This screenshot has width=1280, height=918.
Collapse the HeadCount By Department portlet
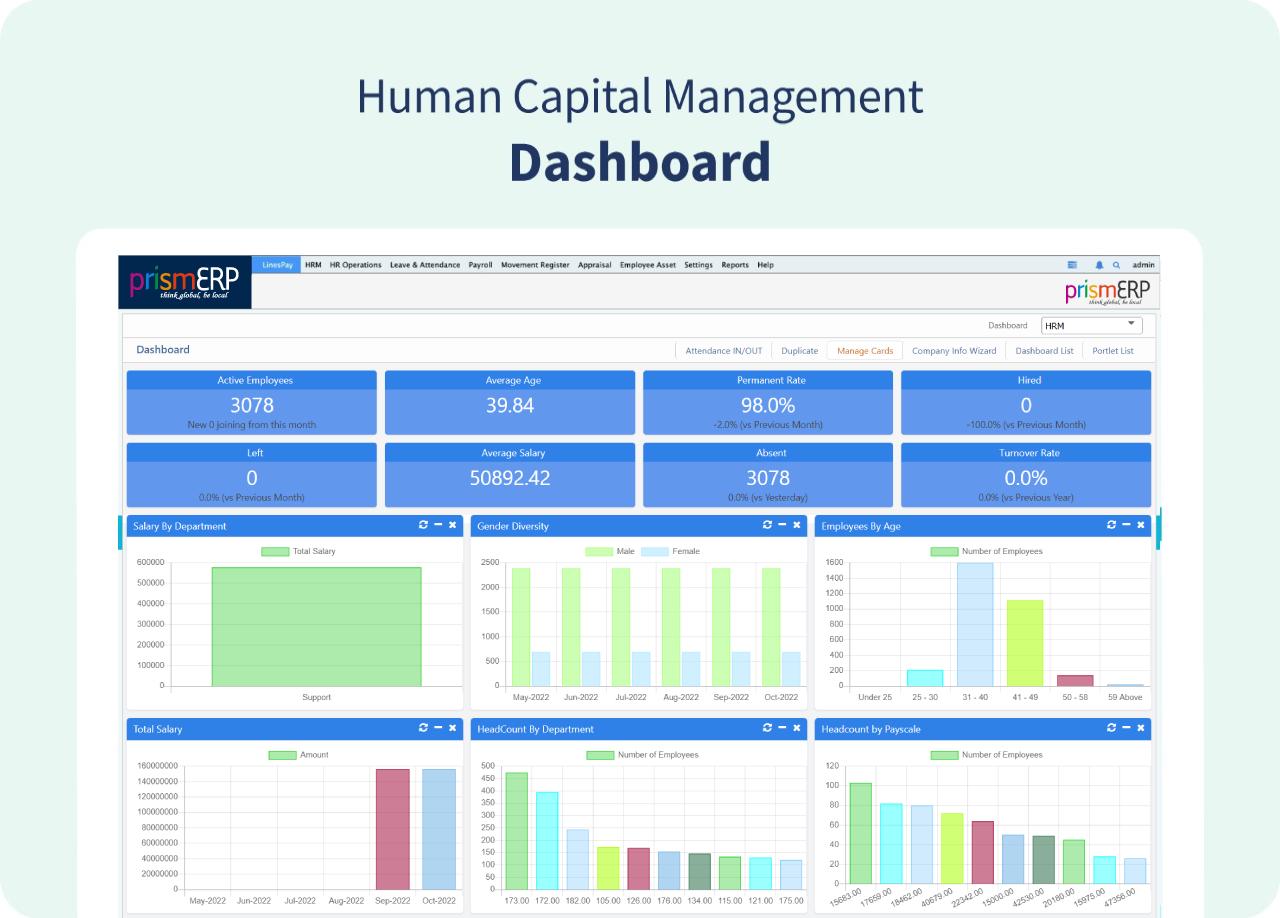[x=782, y=728]
